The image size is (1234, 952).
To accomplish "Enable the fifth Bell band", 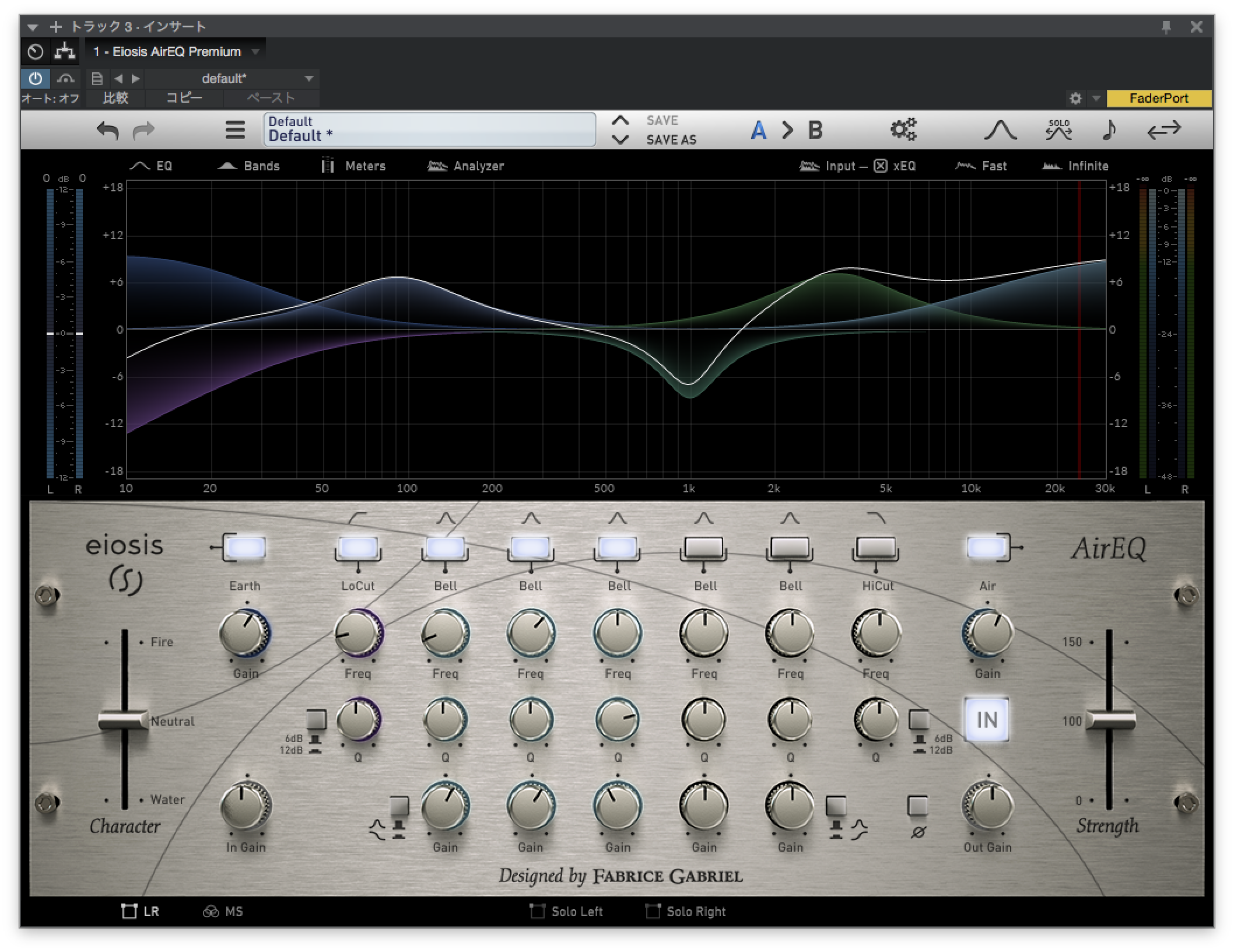I will point(790,548).
